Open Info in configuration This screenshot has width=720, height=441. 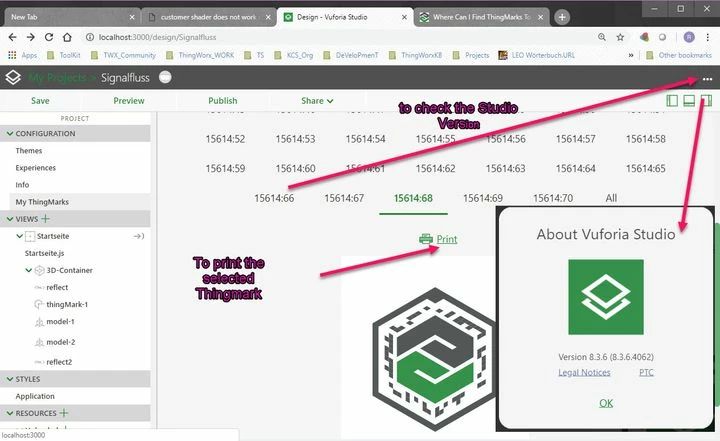22,185
